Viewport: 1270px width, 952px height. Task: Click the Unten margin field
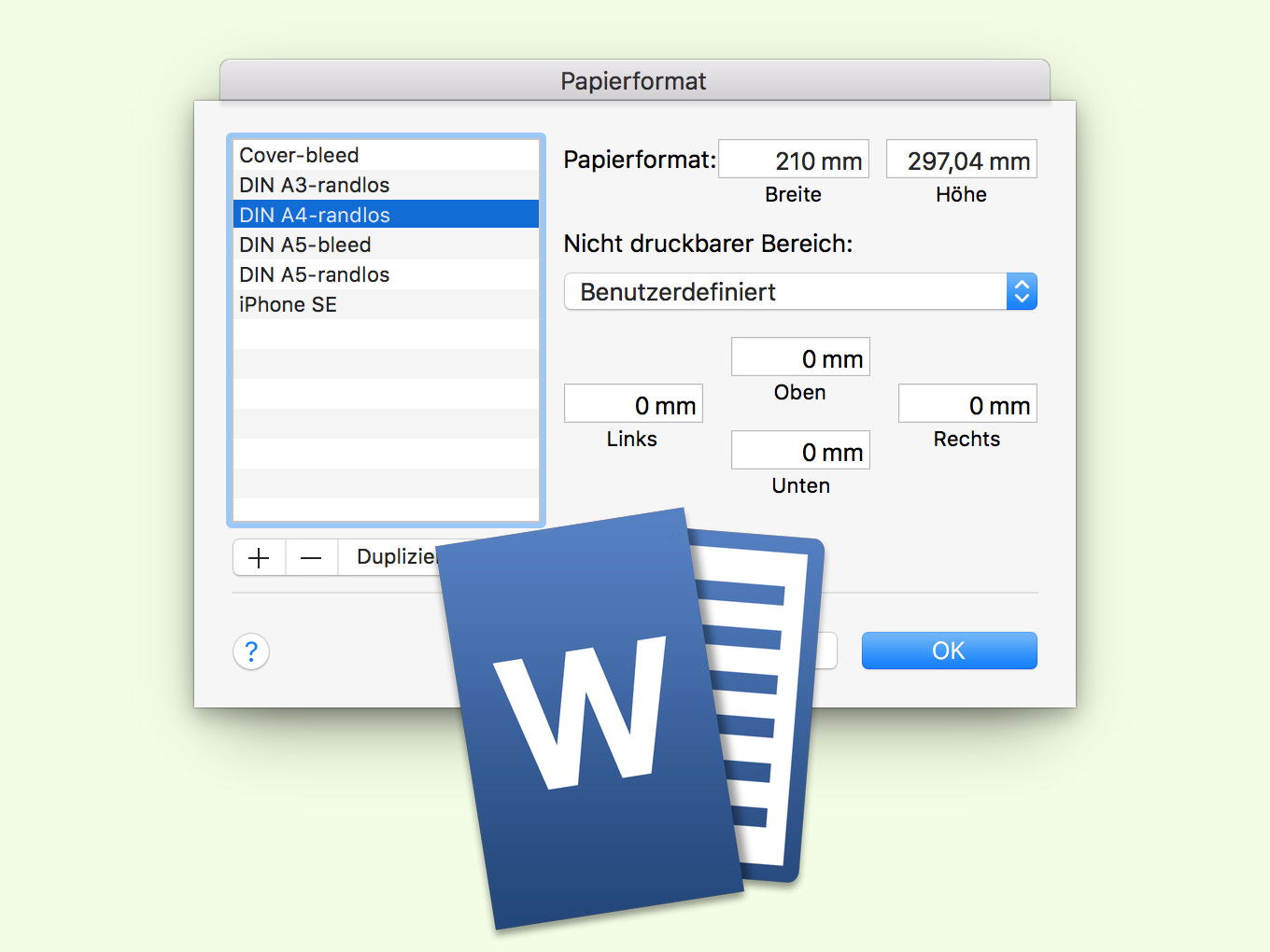(800, 451)
